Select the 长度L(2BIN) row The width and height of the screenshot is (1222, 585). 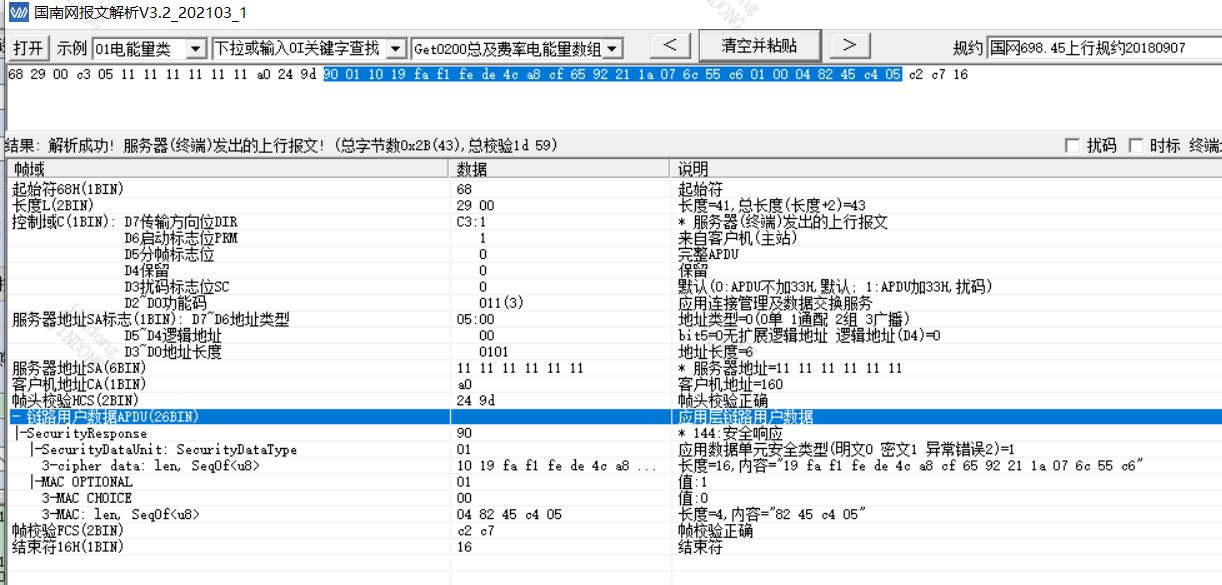point(615,205)
